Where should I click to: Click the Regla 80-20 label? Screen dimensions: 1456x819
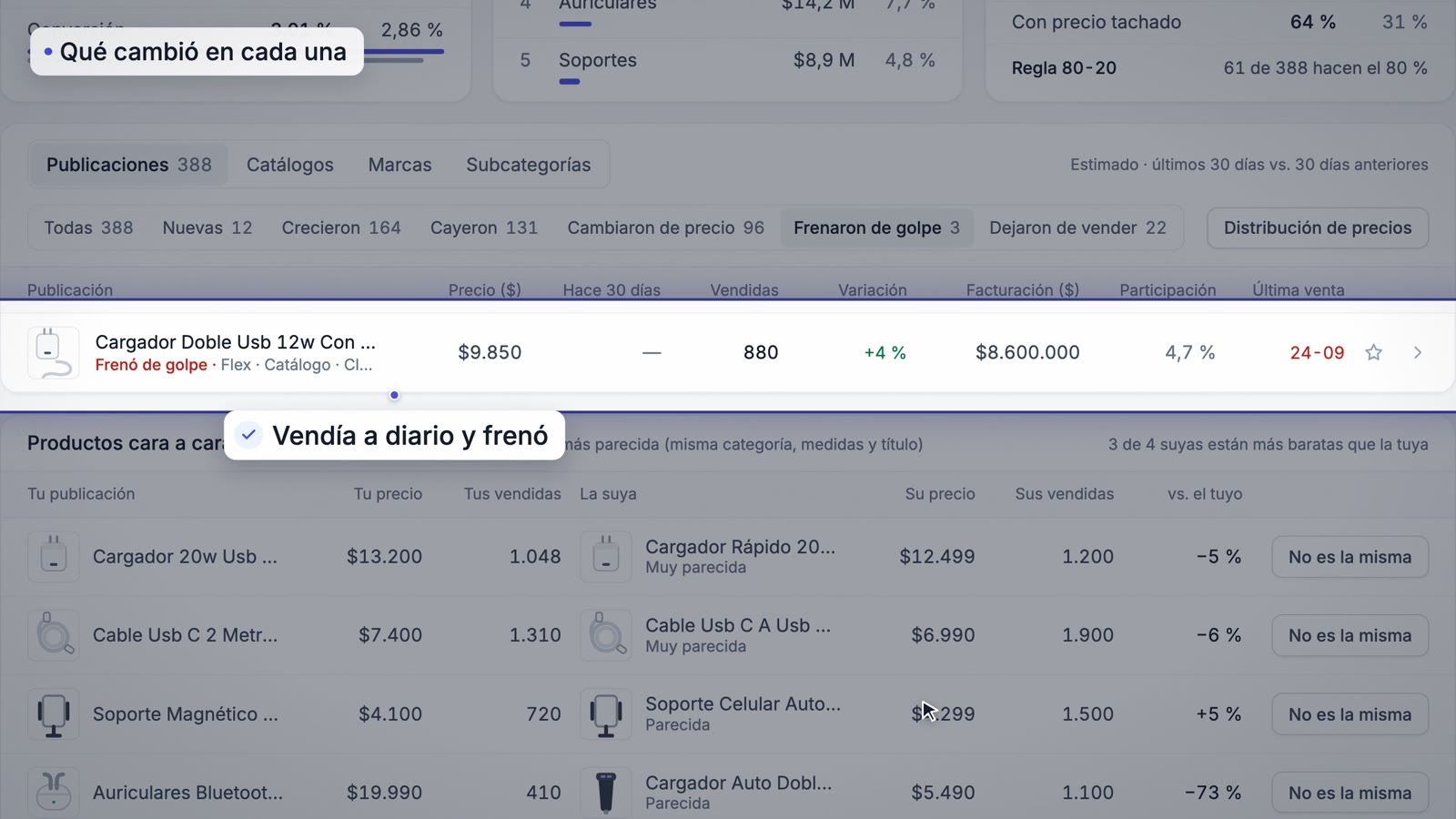1064,68
